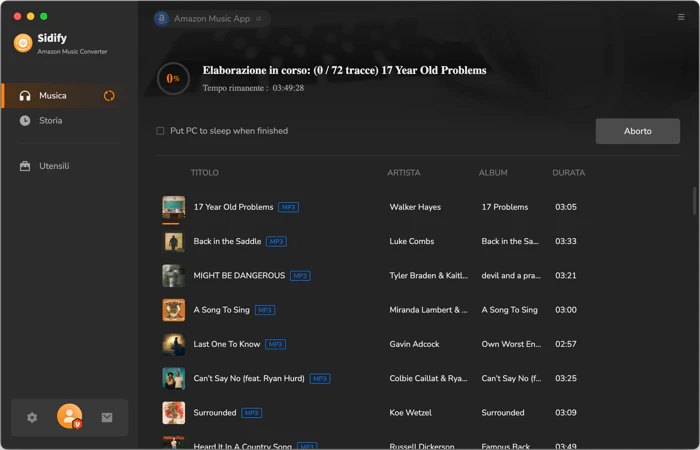Click the Sidify logo icon
Screen dimensions: 700x450
(x=23, y=43)
